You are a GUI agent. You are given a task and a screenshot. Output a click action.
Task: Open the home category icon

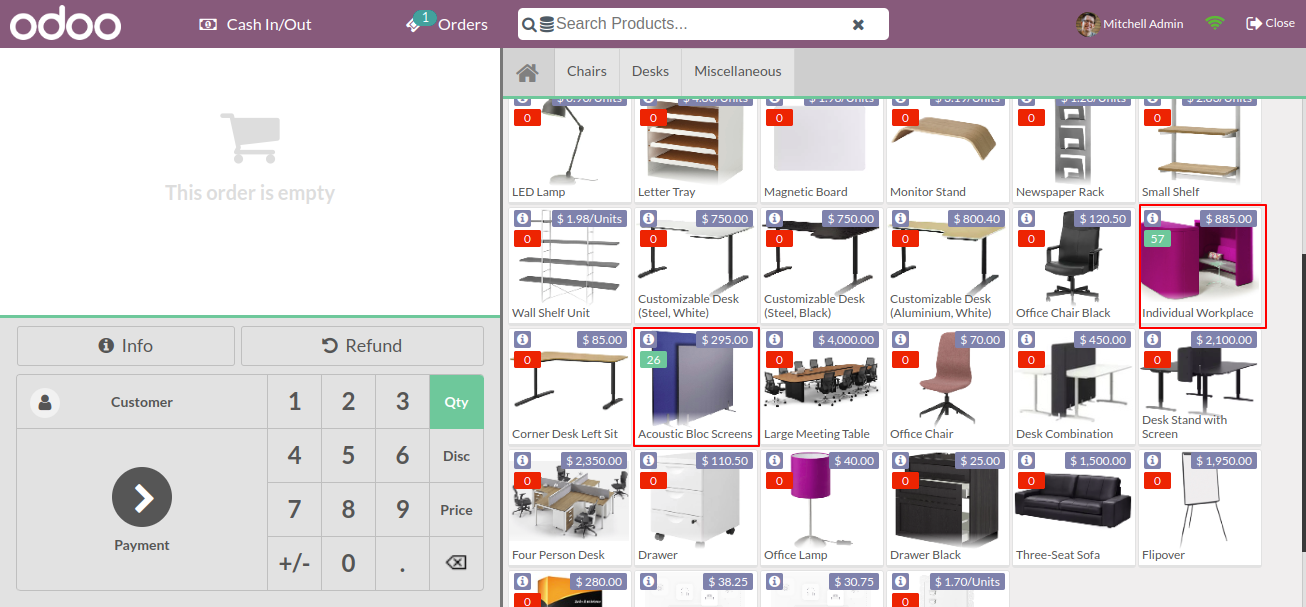528,72
